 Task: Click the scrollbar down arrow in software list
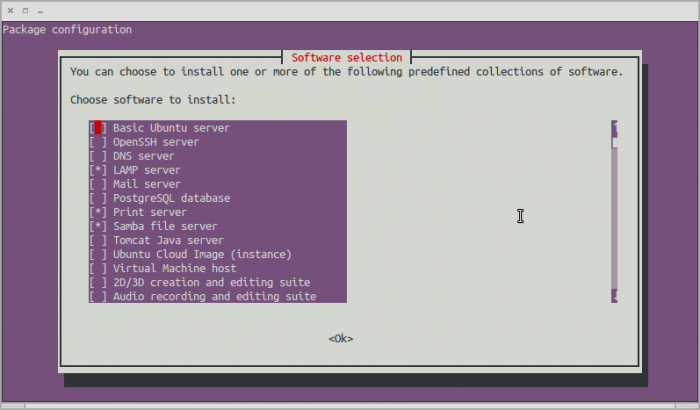click(x=615, y=296)
